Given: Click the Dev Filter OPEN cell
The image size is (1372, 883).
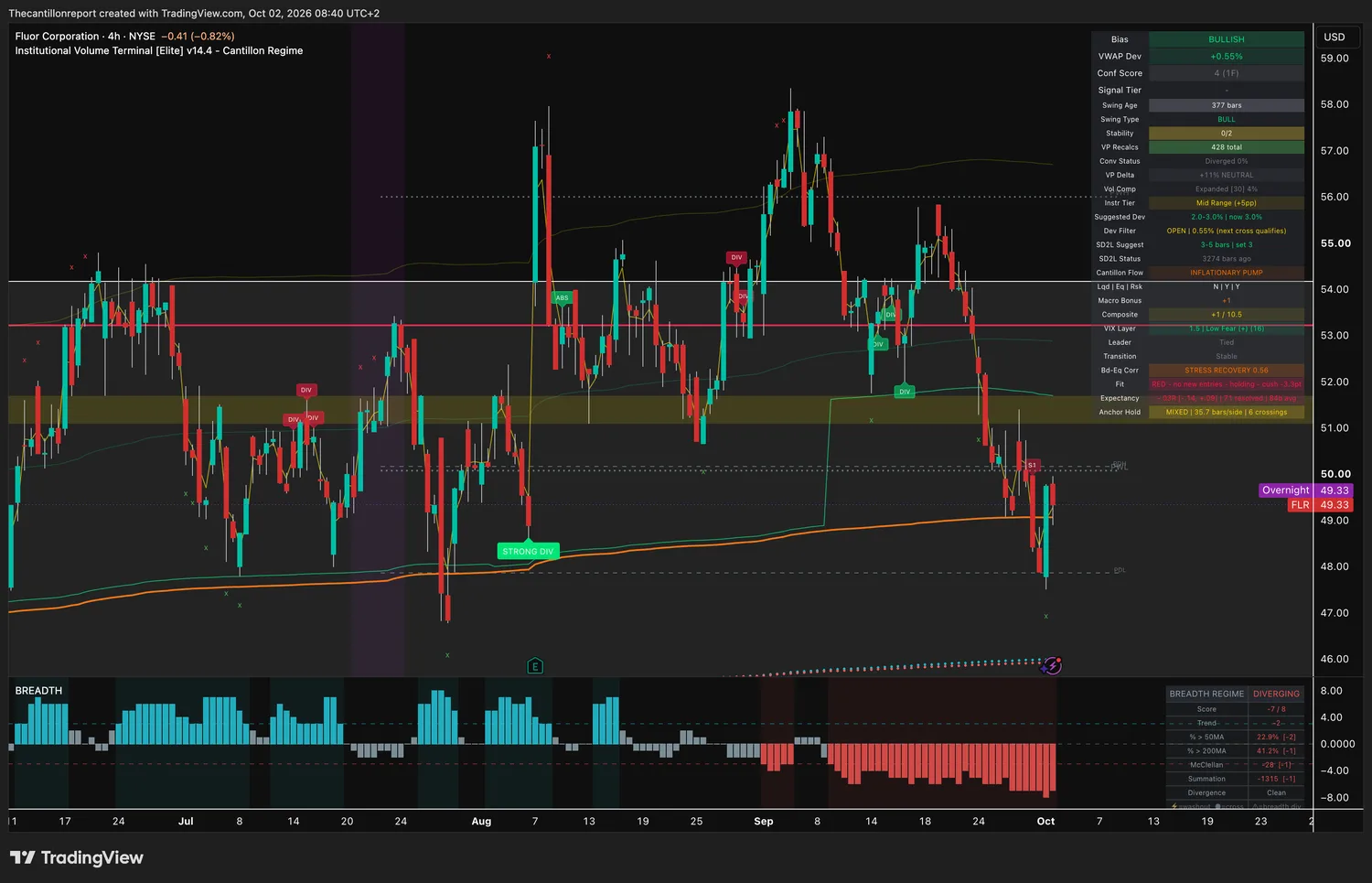Looking at the screenshot, I should point(1227,231).
